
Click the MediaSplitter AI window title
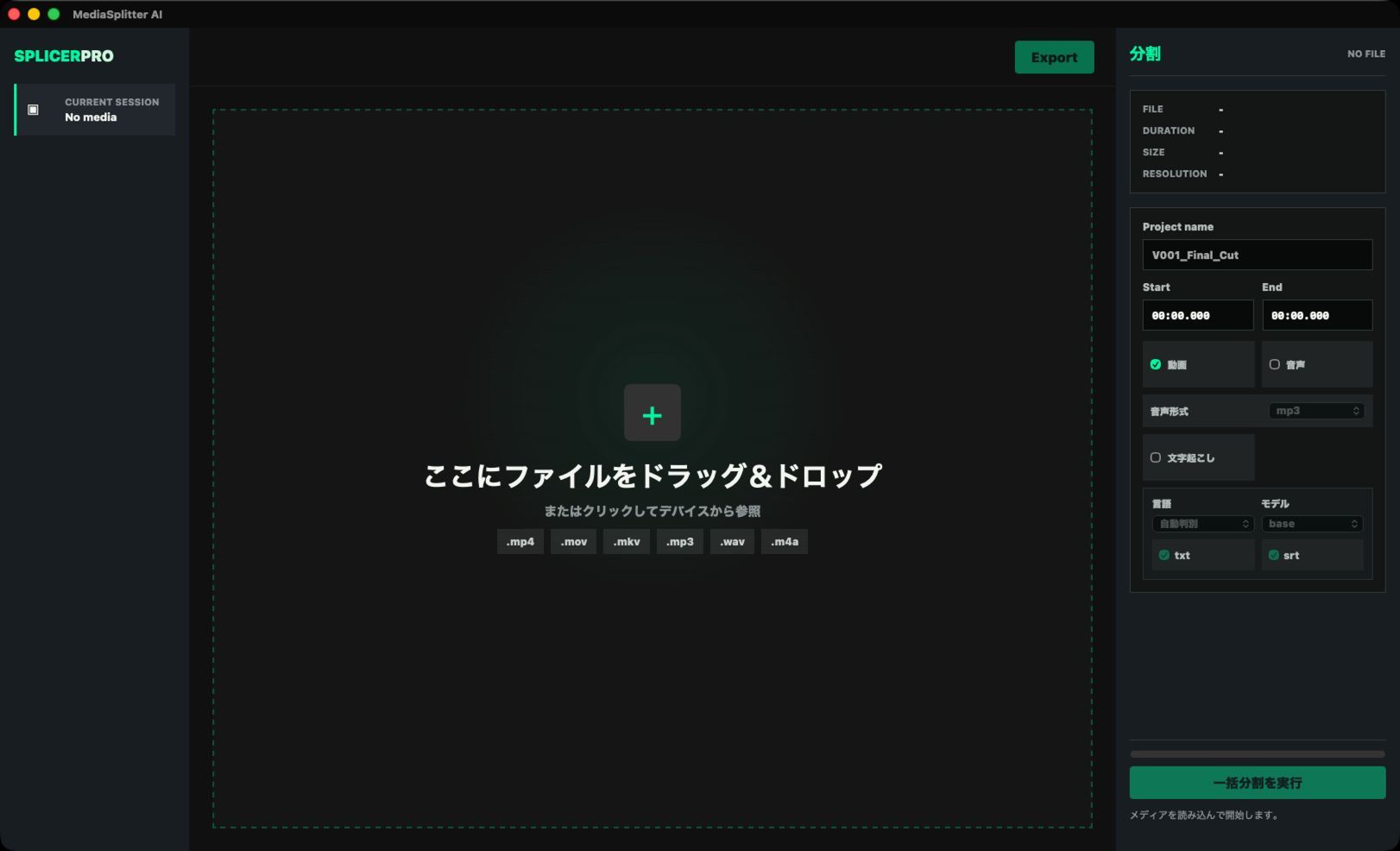click(117, 14)
